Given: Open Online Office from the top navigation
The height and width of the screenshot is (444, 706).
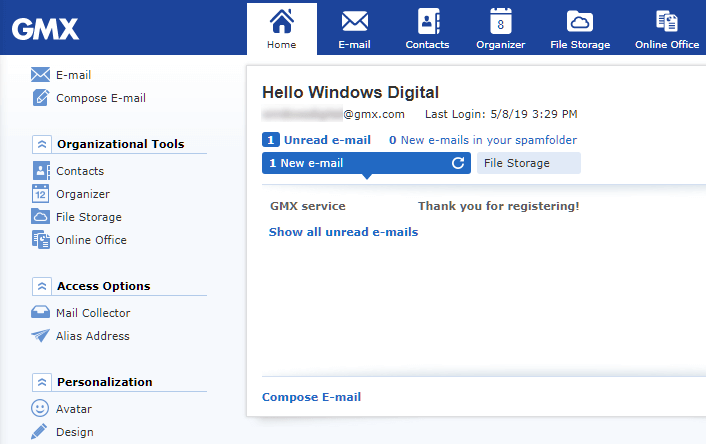Looking at the screenshot, I should click(x=666, y=21).
